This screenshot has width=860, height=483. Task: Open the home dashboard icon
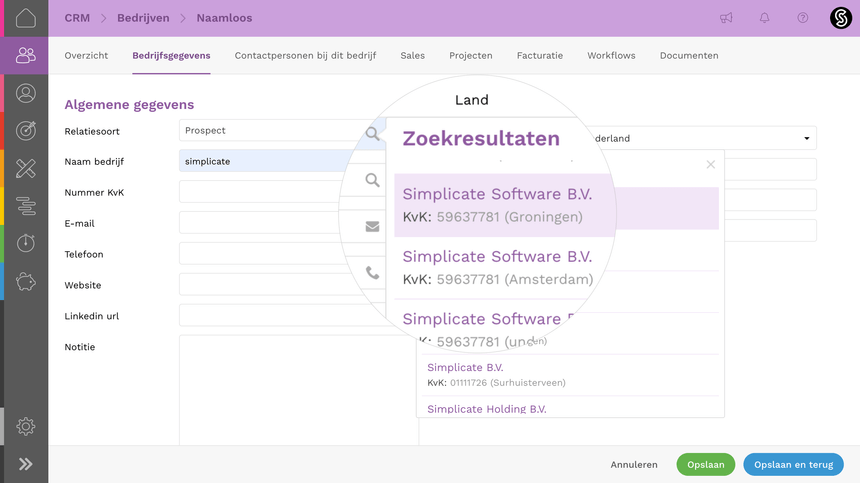25,18
